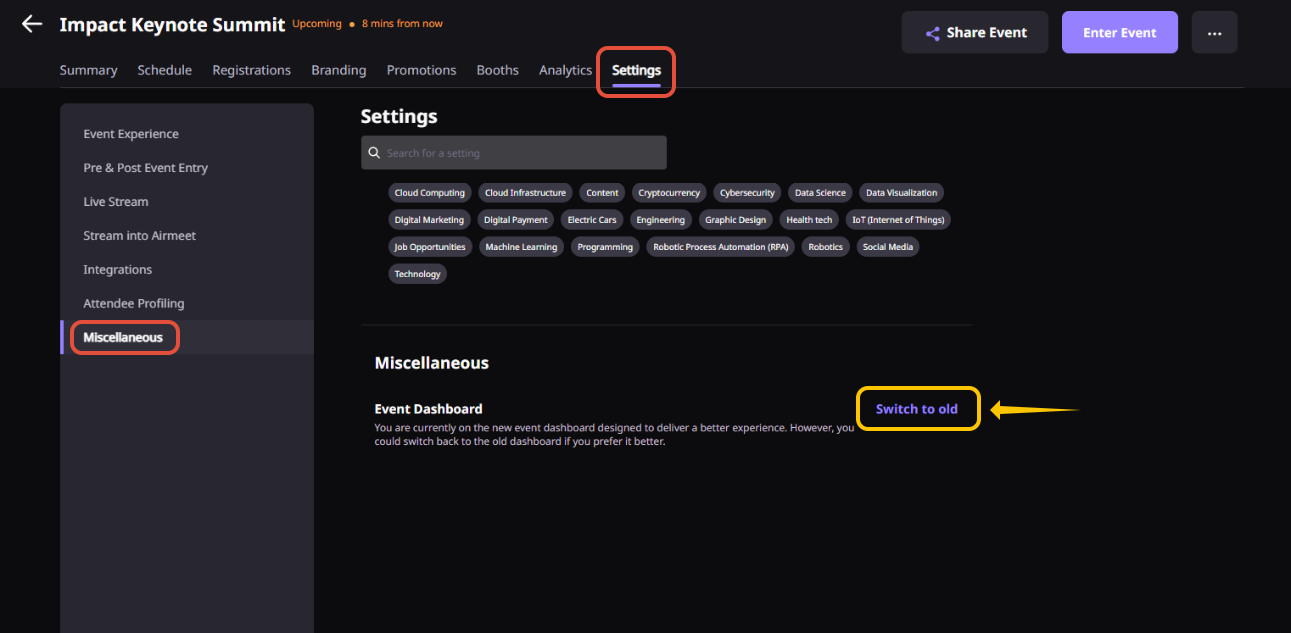Toggle the Cryptocurrency tag
Image resolution: width=1291 pixels, height=633 pixels.
[669, 193]
